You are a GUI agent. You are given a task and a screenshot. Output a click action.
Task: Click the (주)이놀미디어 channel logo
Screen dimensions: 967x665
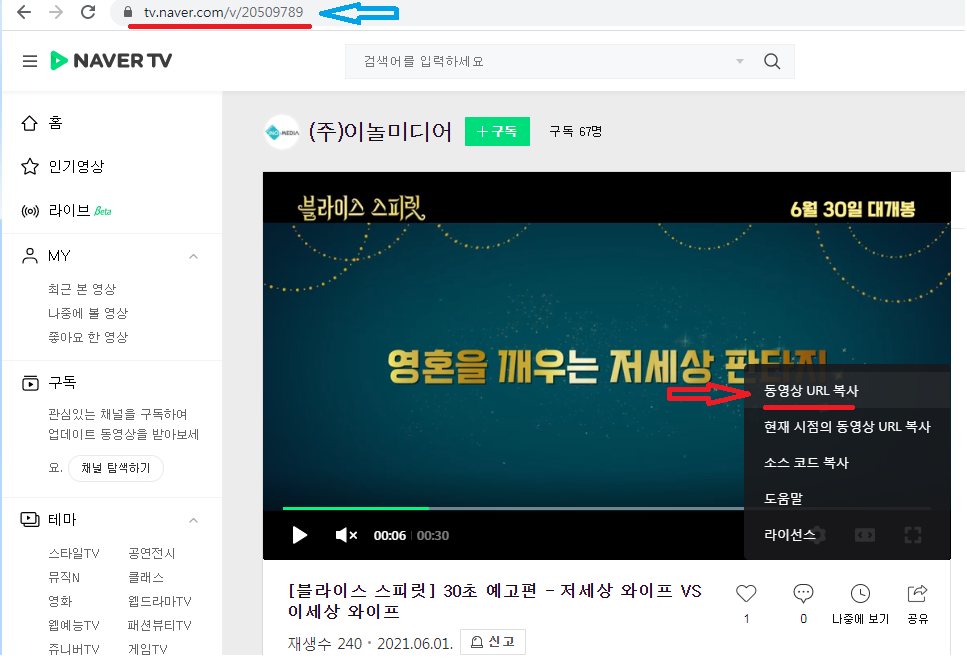tap(282, 131)
